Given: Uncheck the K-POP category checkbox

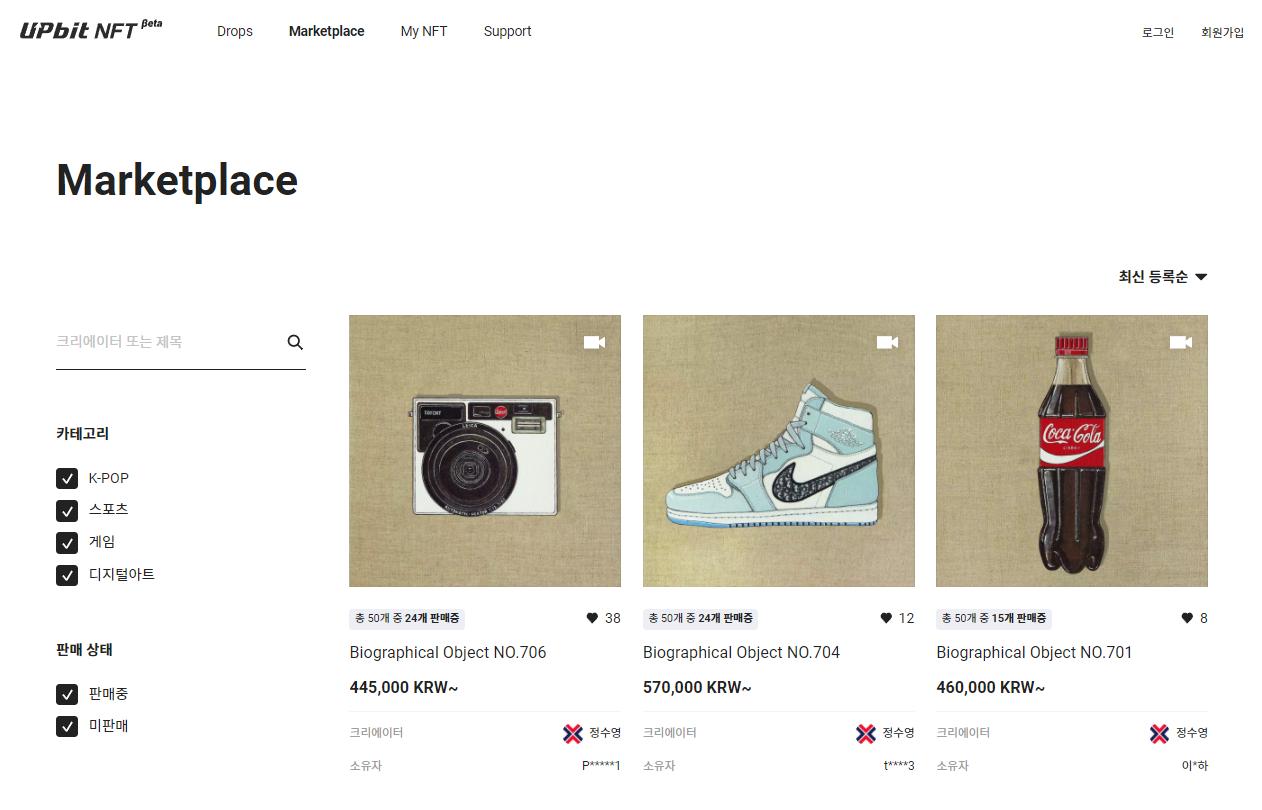Looking at the screenshot, I should pyautogui.click(x=67, y=478).
